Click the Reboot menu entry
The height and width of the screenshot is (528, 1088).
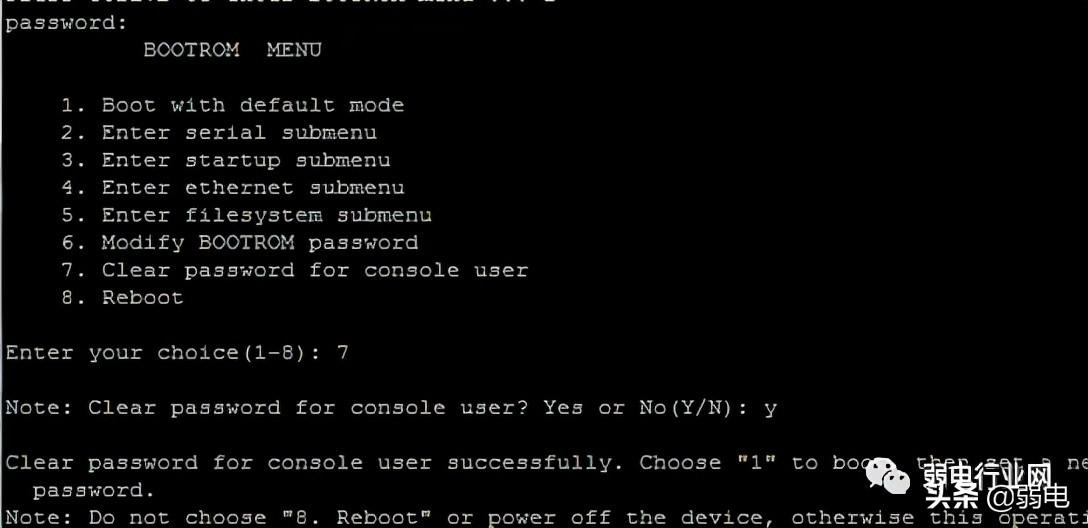click(x=122, y=298)
